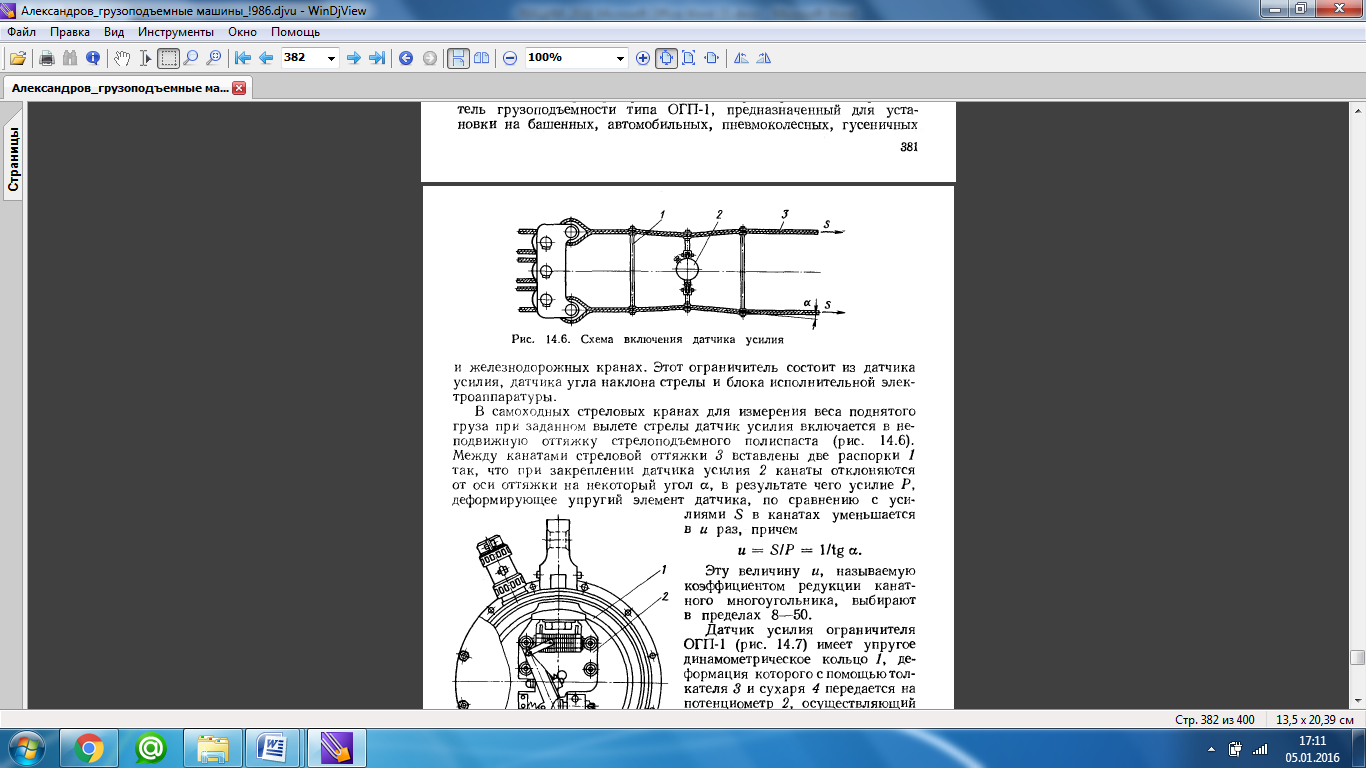The height and width of the screenshot is (768, 1366).
Task: Close the Александров document tab
Action: pyautogui.click(x=239, y=88)
